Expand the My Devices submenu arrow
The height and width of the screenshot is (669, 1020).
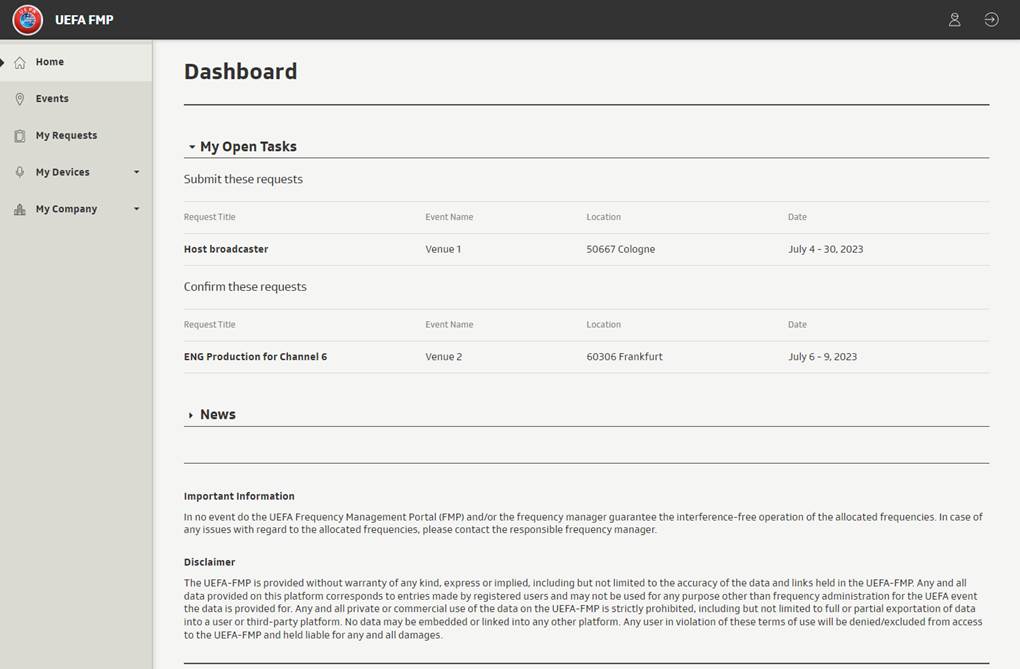click(136, 172)
